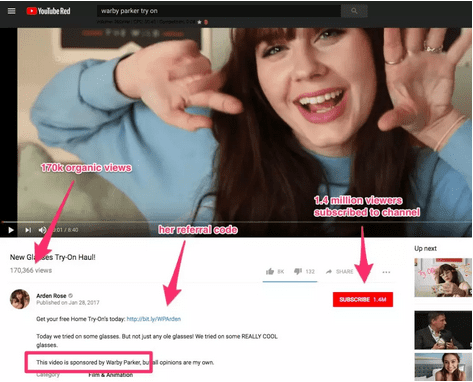
Task: Open Film & Animation category link
Action: tap(110, 375)
